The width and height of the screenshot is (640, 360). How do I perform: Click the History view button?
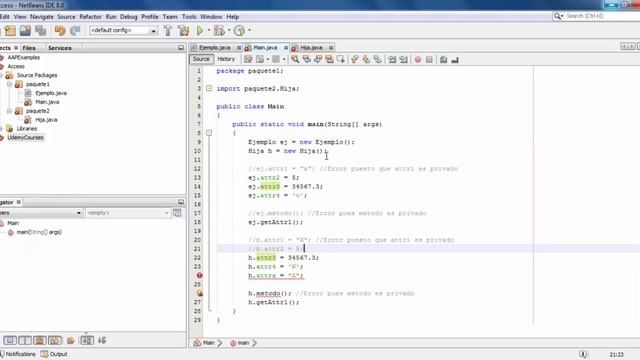click(x=226, y=59)
